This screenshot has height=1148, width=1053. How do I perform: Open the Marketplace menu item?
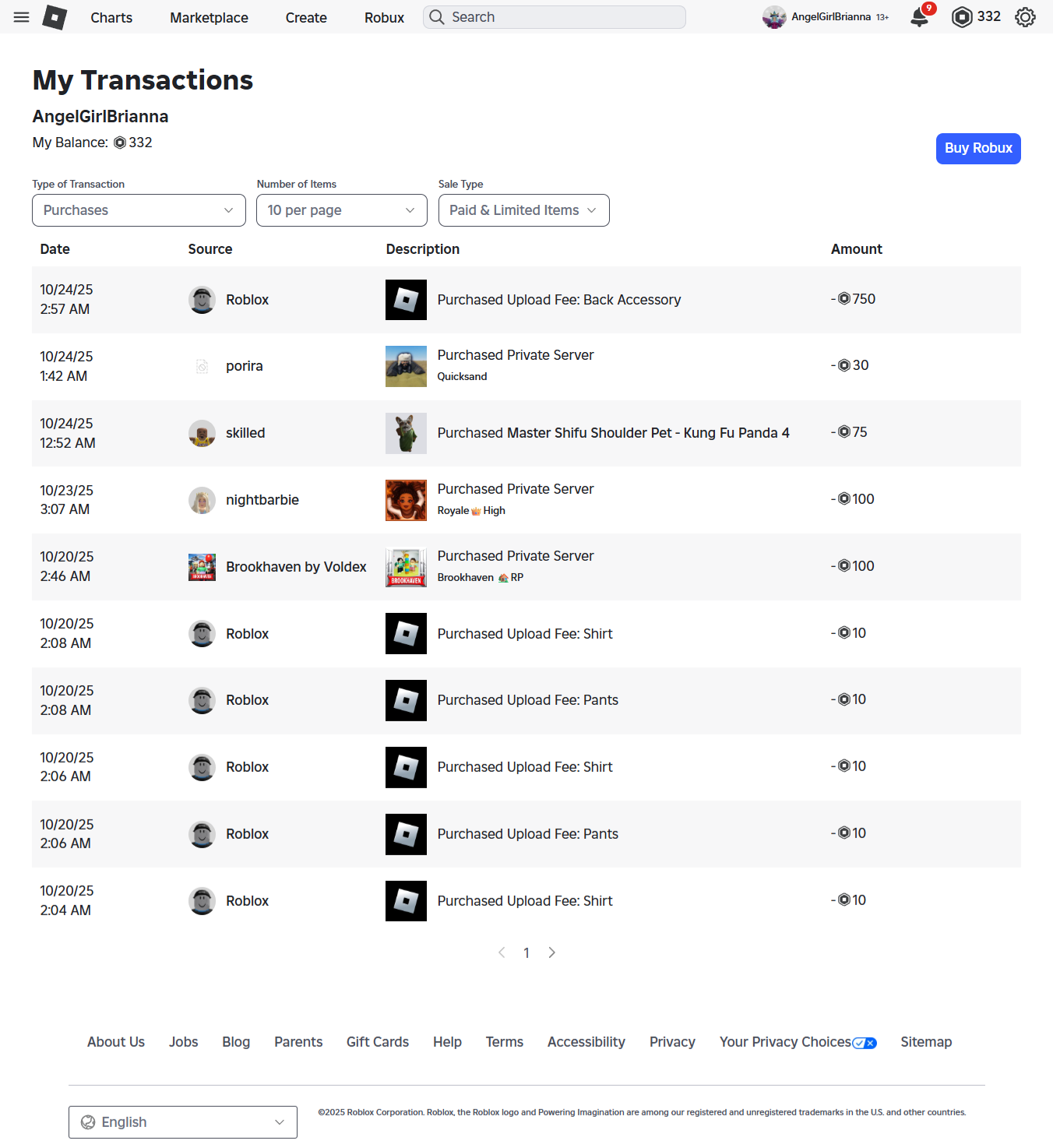coord(209,17)
